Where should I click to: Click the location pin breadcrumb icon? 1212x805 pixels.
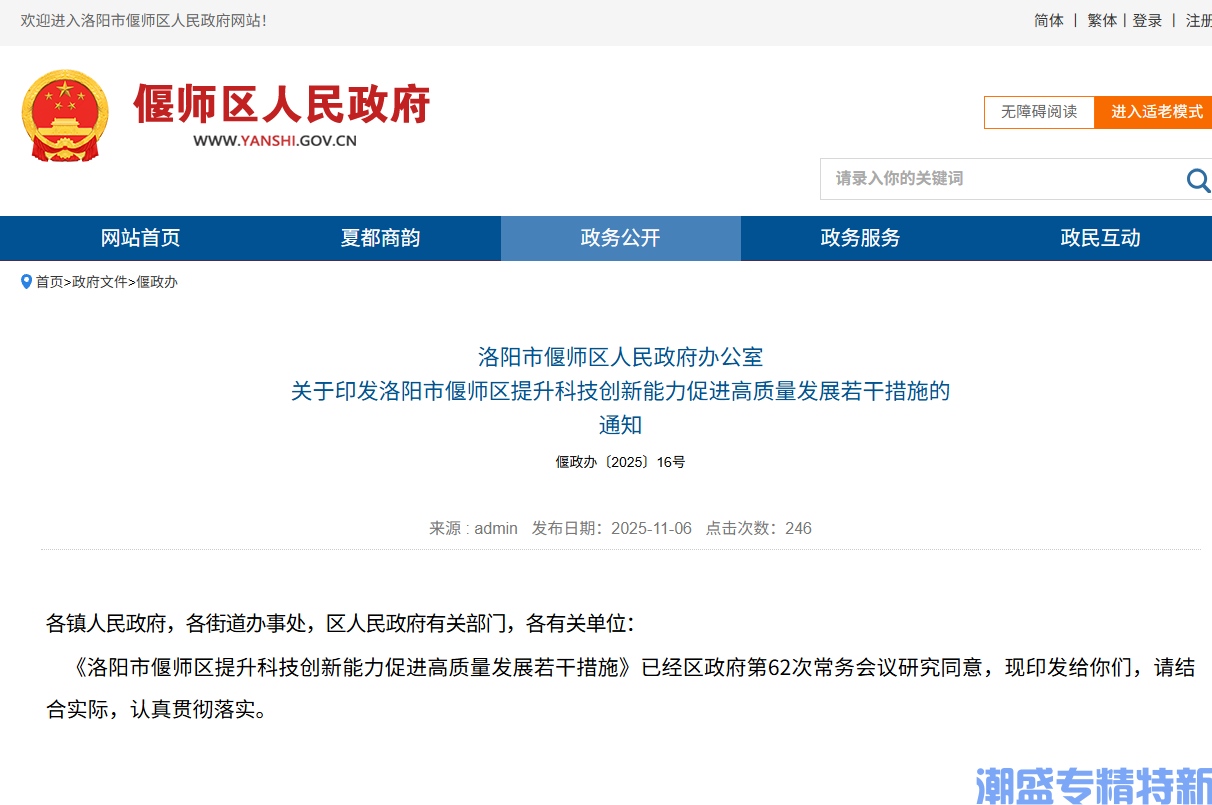pos(27,281)
